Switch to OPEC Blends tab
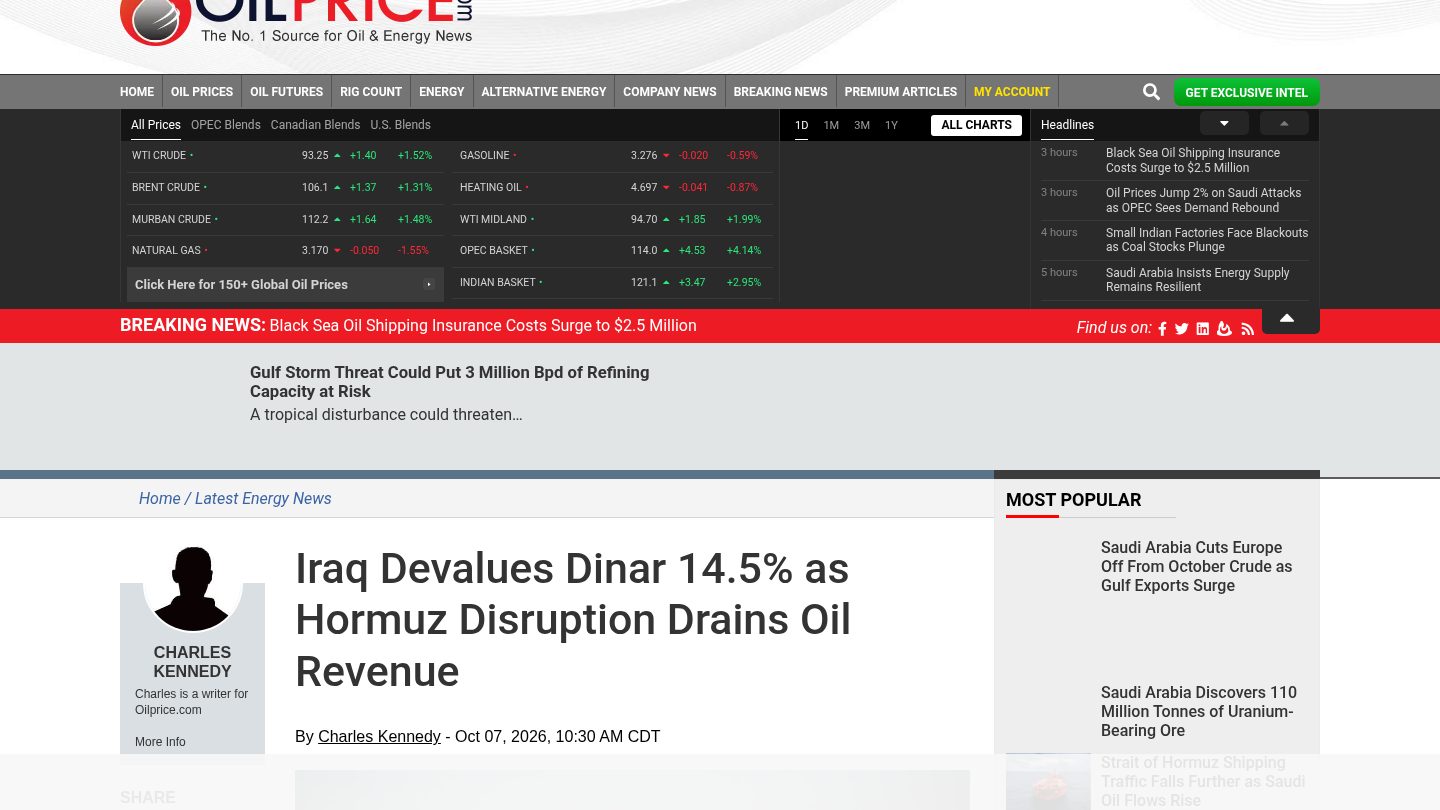1440x810 pixels. (226, 125)
